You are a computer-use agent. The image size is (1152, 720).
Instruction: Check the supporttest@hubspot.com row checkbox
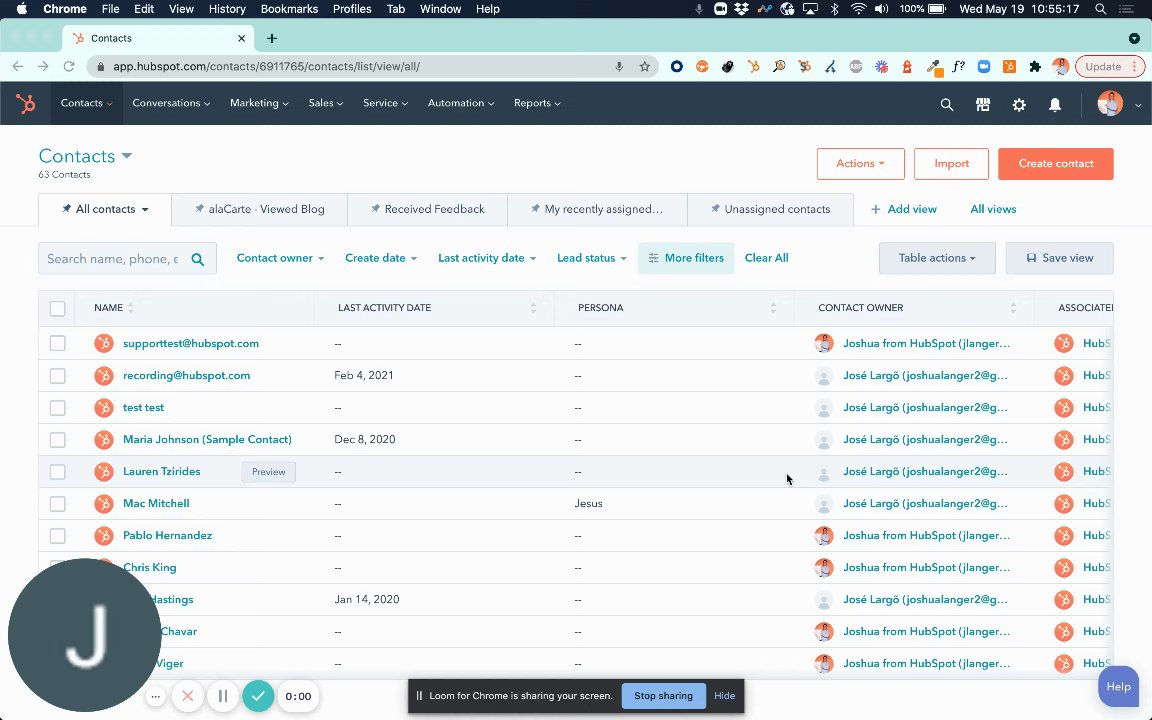(57, 343)
